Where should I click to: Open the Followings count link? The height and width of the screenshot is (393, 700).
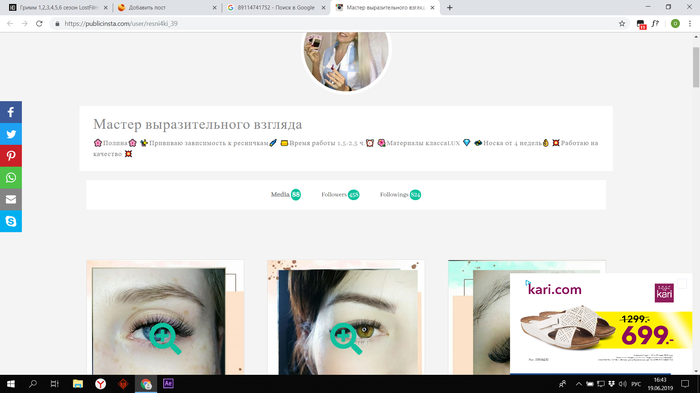tap(400, 195)
